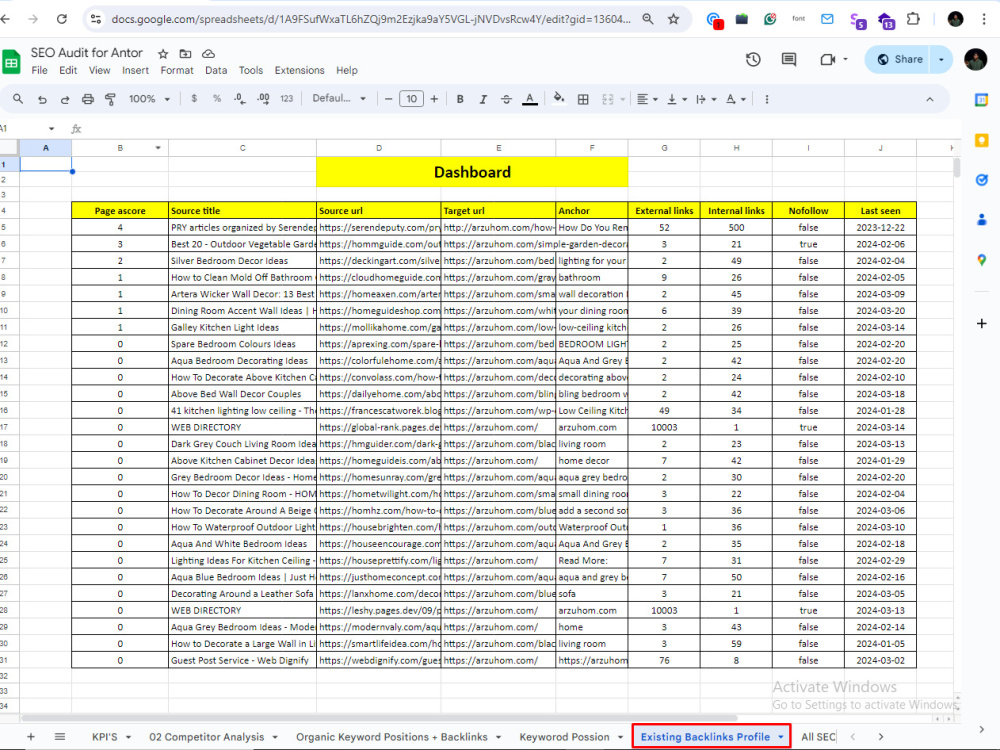Image resolution: width=1000 pixels, height=750 pixels.
Task: Open the Extensions menu
Action: point(300,70)
